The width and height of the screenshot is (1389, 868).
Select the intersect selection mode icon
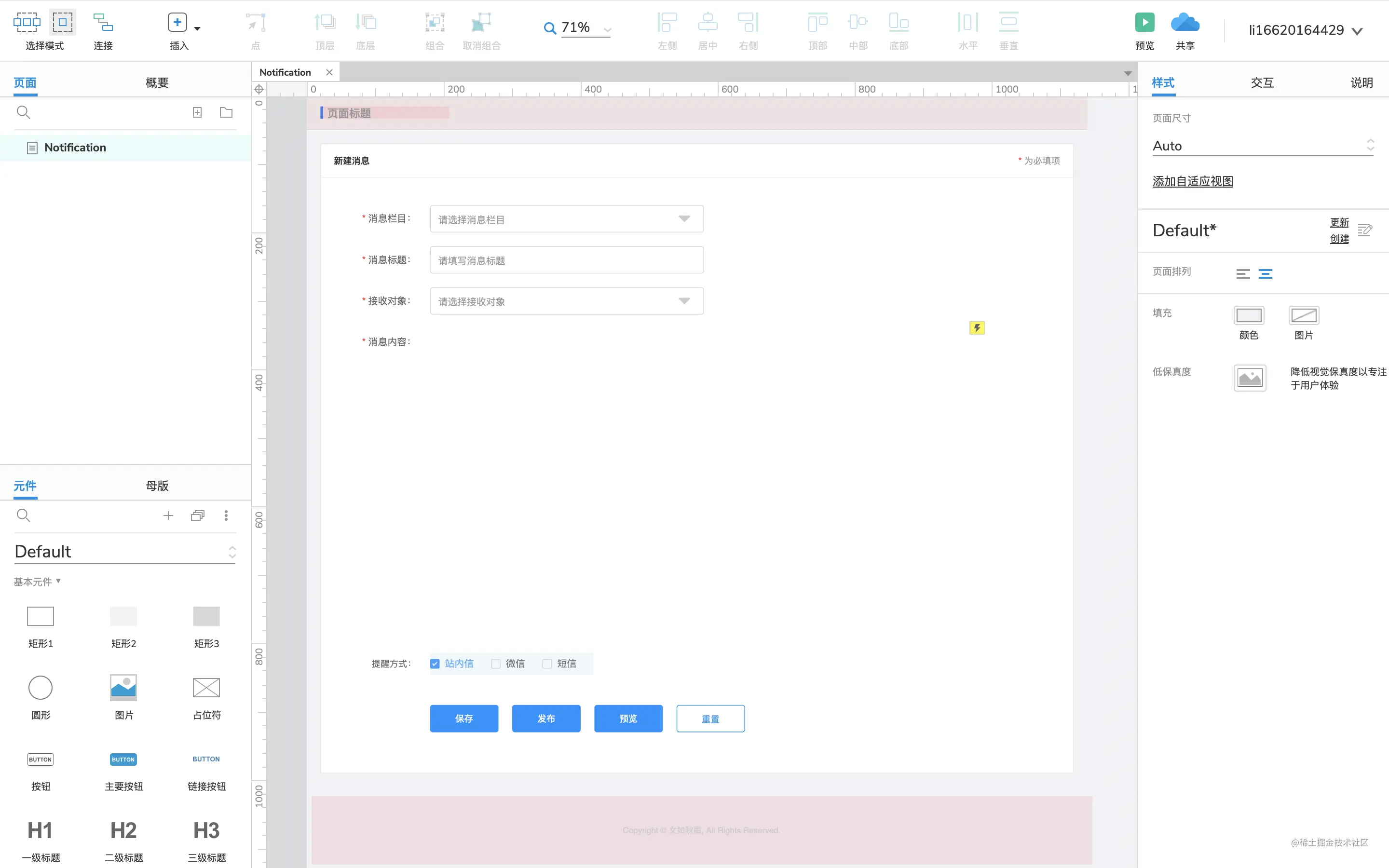click(27, 22)
